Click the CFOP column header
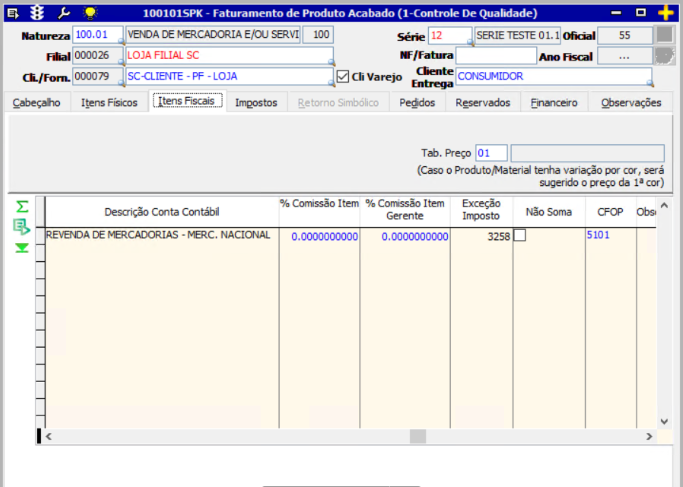The width and height of the screenshot is (683, 487). click(610, 212)
